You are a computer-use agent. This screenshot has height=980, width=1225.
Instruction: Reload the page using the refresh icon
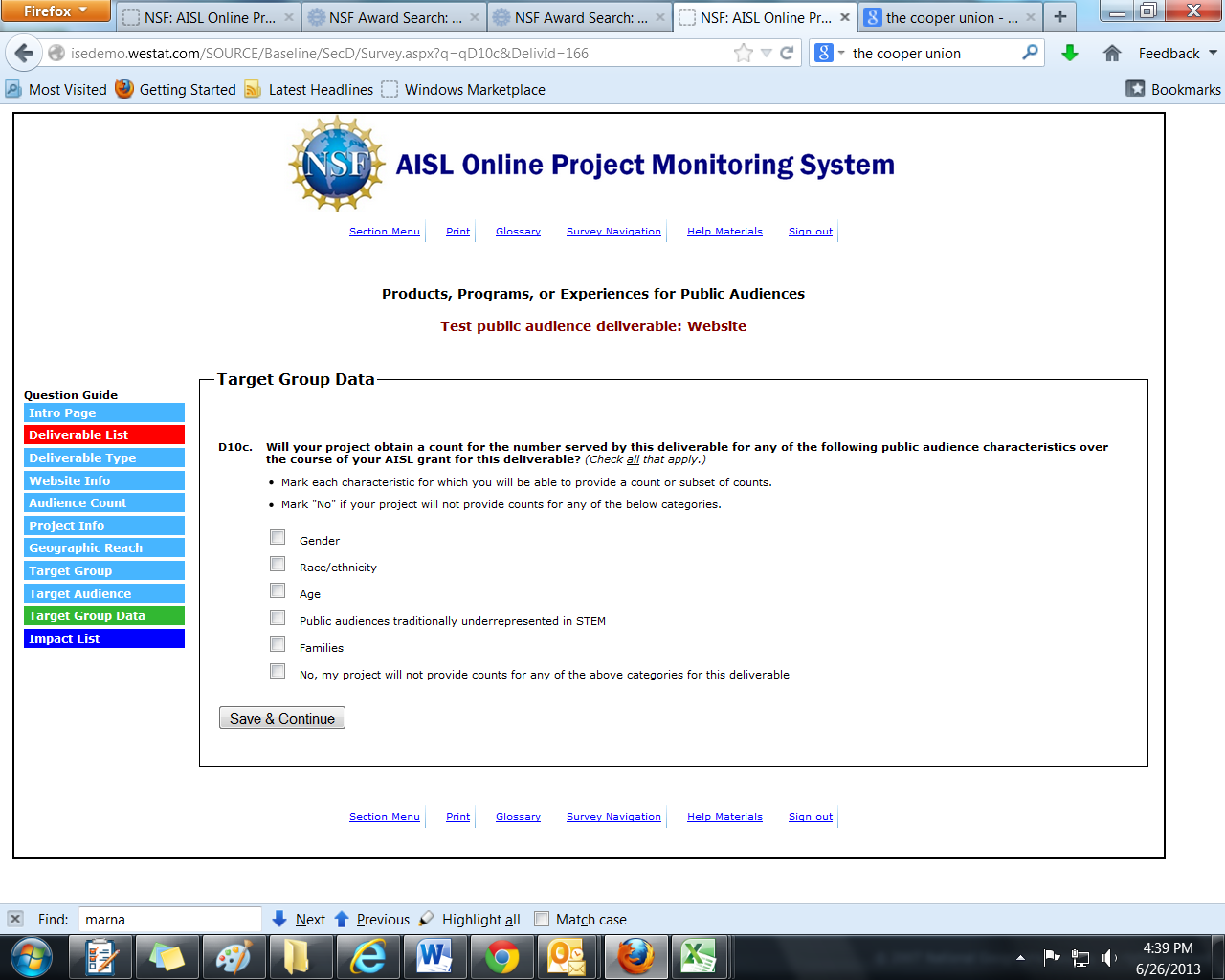coord(787,54)
